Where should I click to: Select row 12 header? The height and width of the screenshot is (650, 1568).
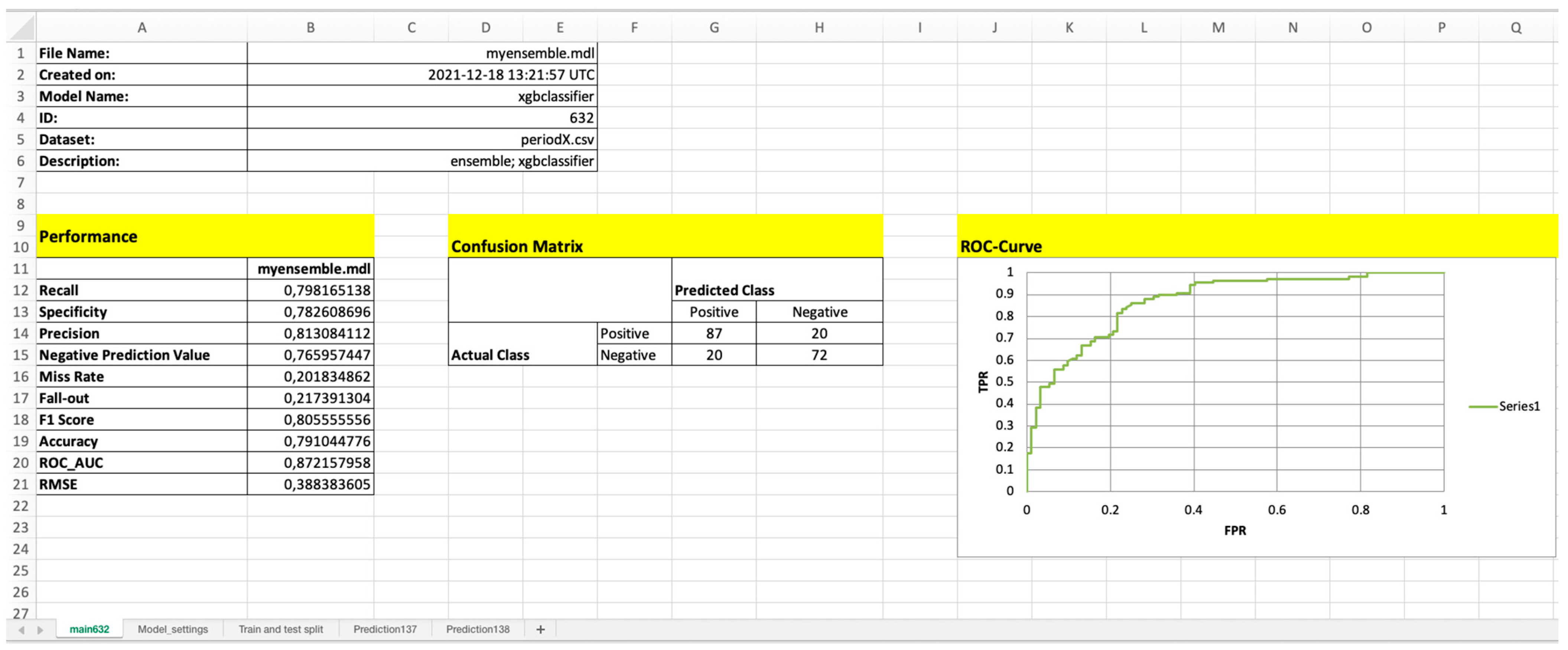[x=21, y=291]
